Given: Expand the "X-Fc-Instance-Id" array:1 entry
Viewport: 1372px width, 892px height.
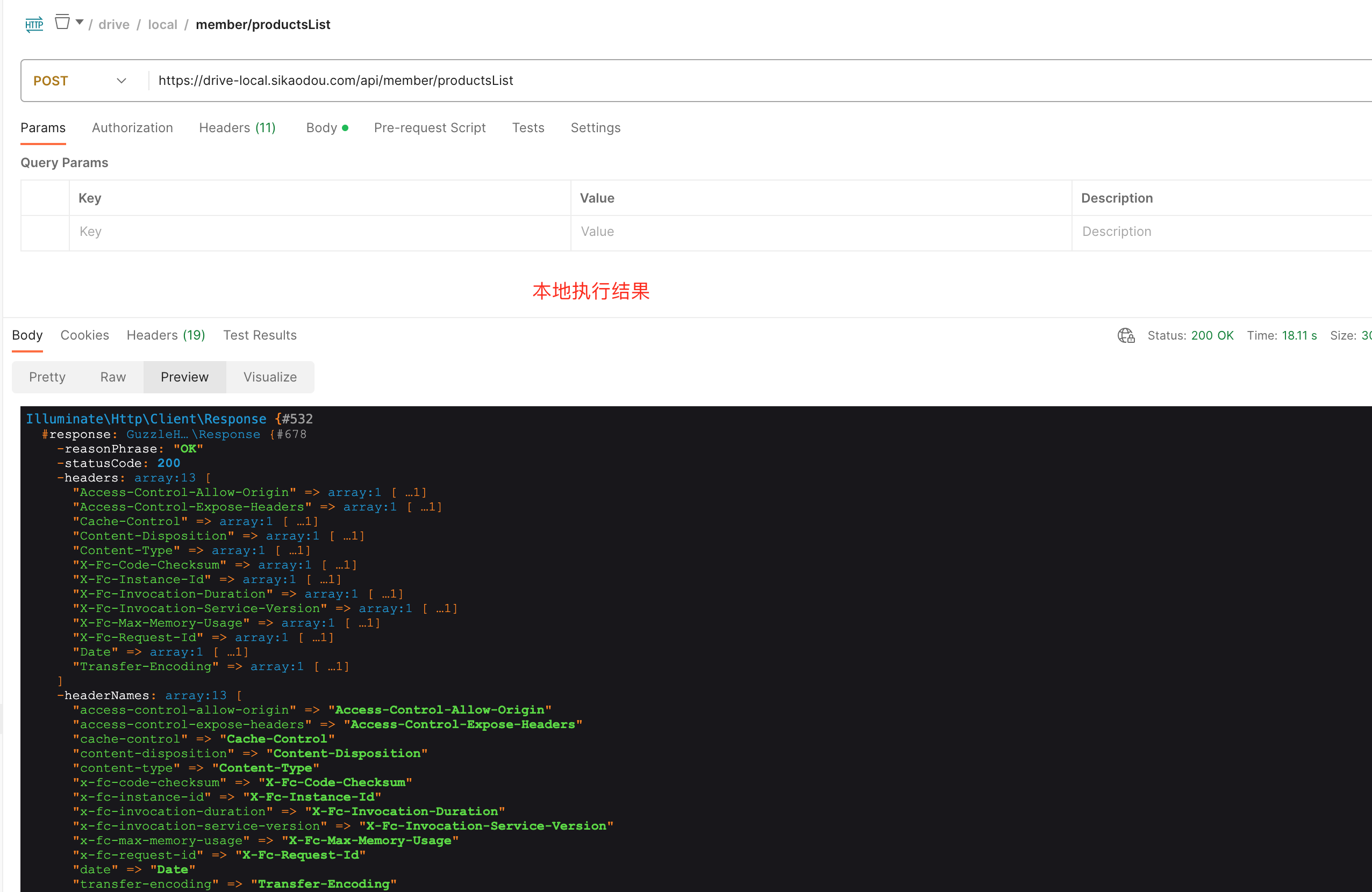Looking at the screenshot, I should [x=292, y=580].
